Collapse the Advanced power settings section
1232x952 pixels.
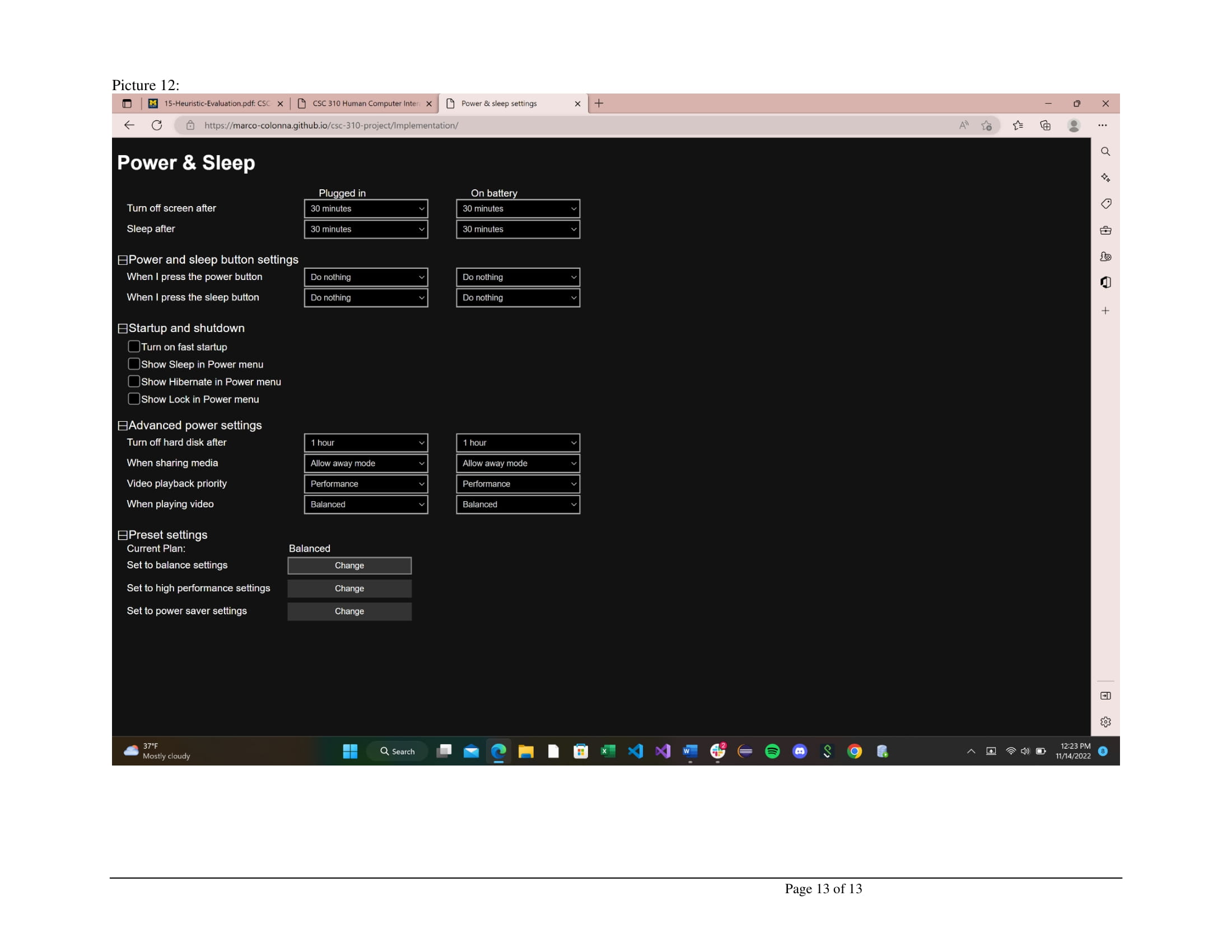coord(123,426)
